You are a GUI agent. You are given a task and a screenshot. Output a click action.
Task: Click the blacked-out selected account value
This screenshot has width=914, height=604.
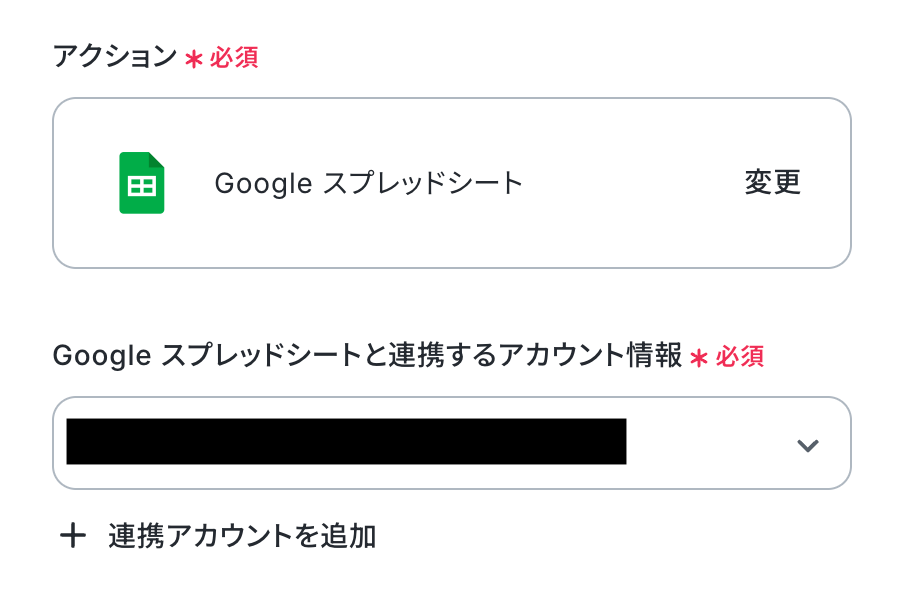[x=346, y=442]
